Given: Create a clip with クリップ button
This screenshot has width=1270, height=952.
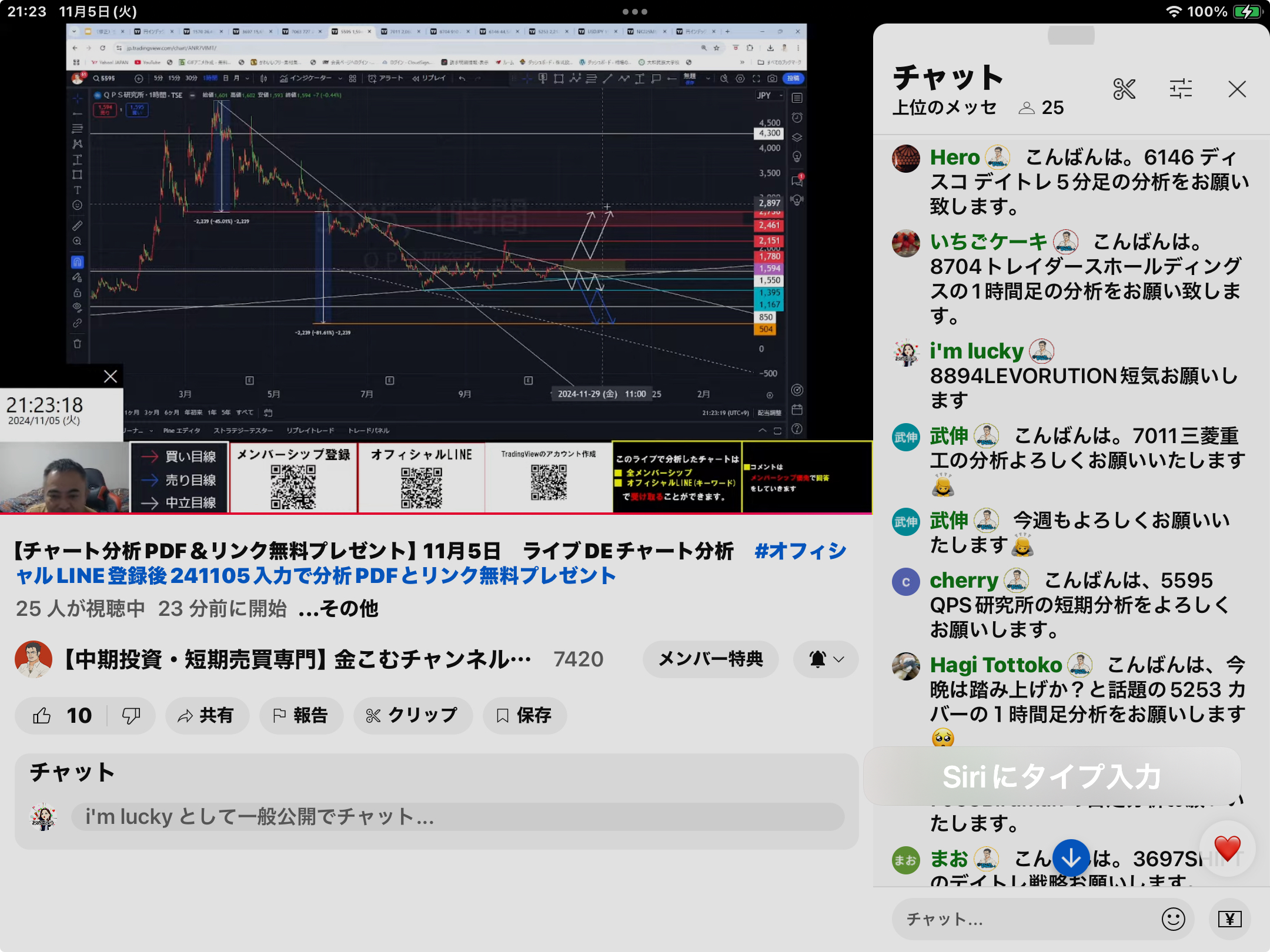Looking at the screenshot, I should (x=413, y=715).
